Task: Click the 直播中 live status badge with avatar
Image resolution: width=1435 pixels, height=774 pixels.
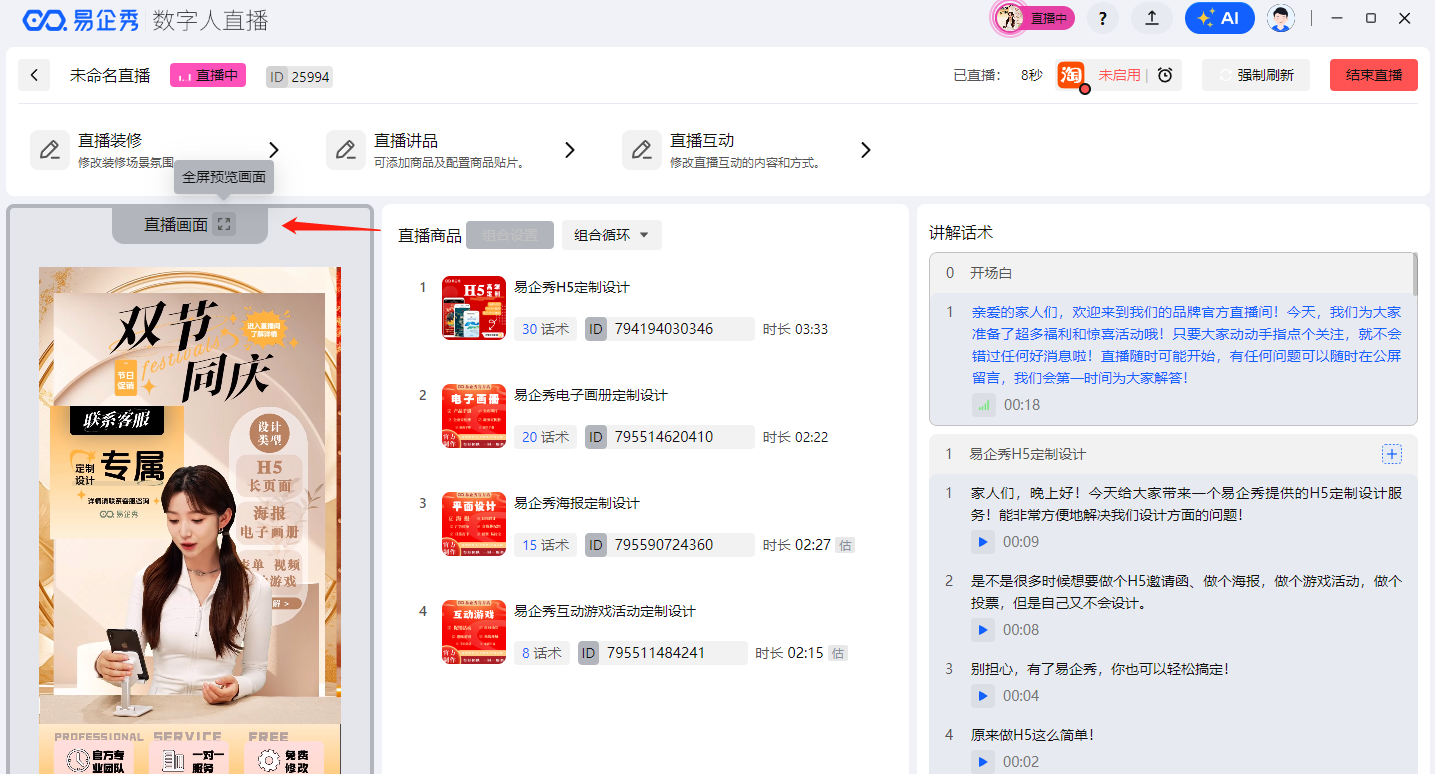Action: [x=1033, y=18]
